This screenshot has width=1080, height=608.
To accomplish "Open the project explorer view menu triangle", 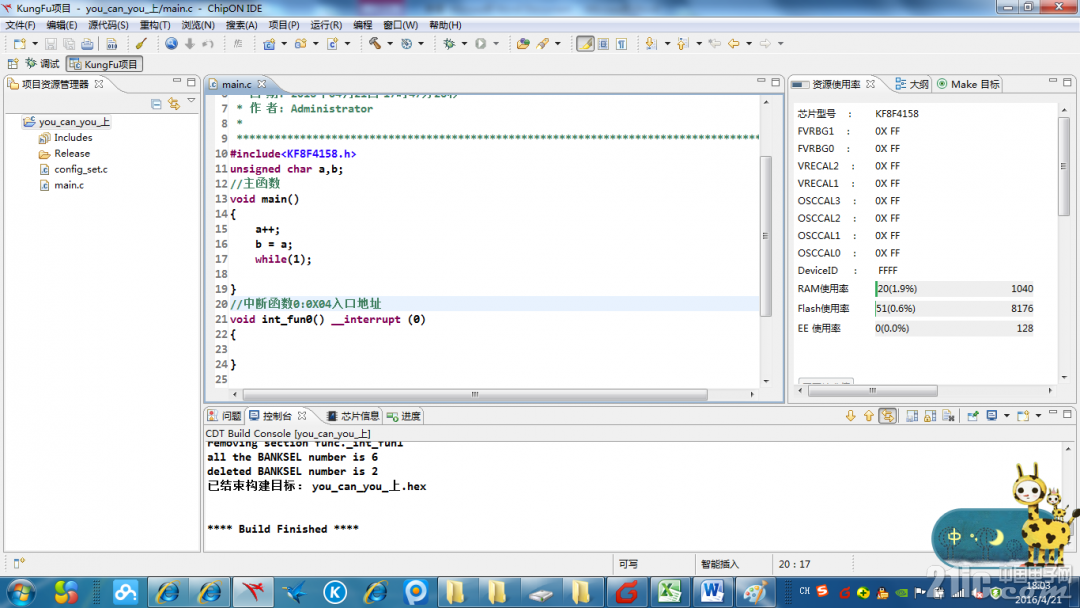I will [191, 101].
